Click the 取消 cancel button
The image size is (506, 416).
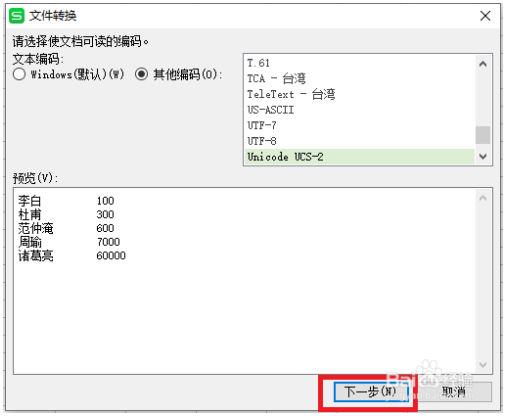click(454, 391)
